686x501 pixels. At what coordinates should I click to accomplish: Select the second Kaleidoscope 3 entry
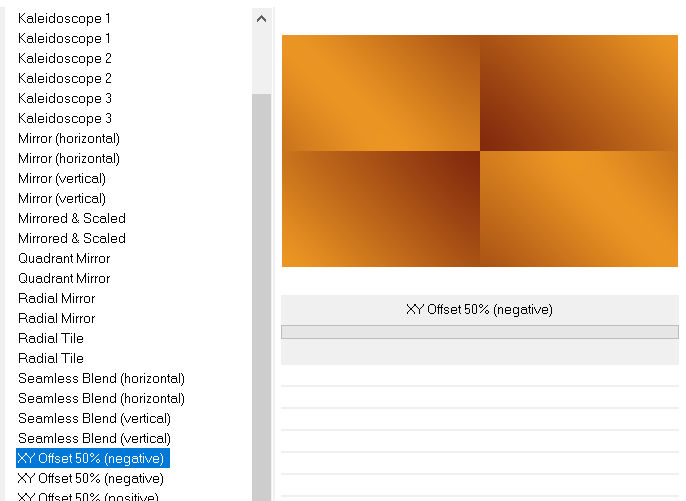pos(64,118)
